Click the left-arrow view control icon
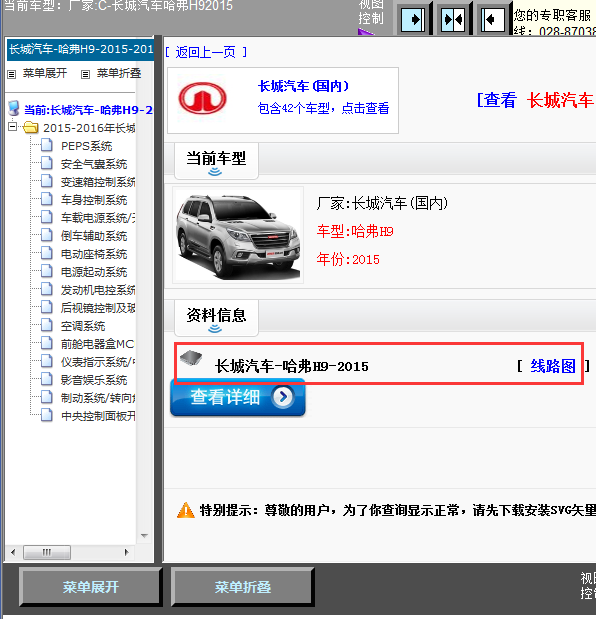Viewport: 596px width, 619px height. coord(493,19)
